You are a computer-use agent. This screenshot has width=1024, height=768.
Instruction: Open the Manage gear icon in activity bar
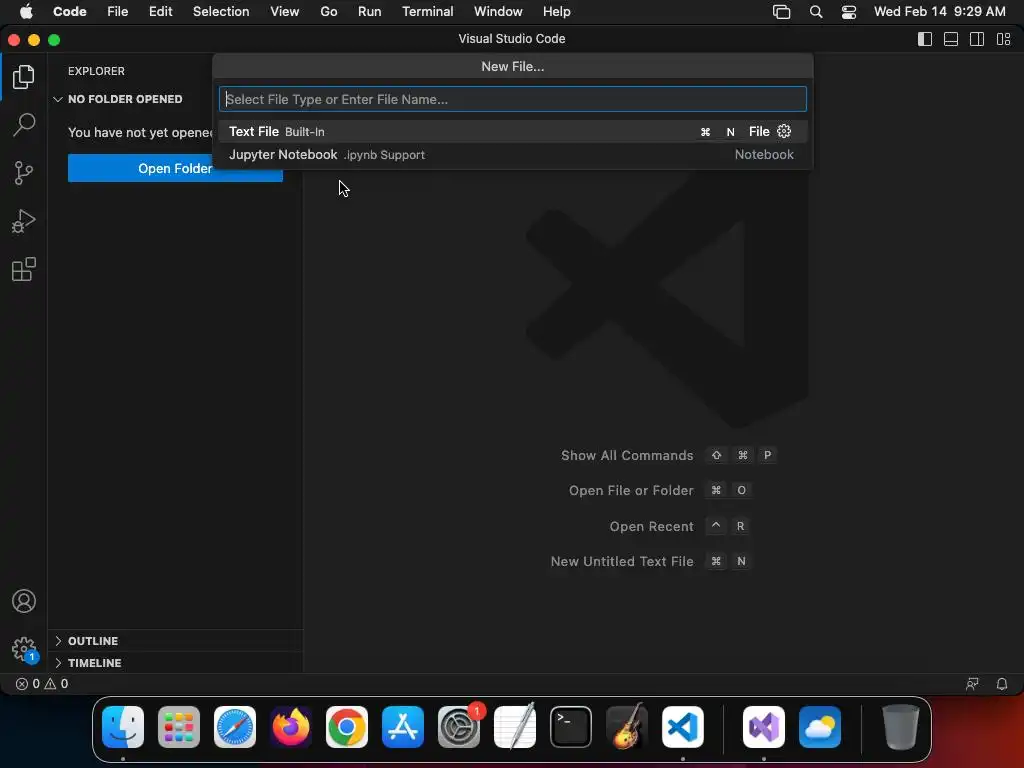[24, 650]
